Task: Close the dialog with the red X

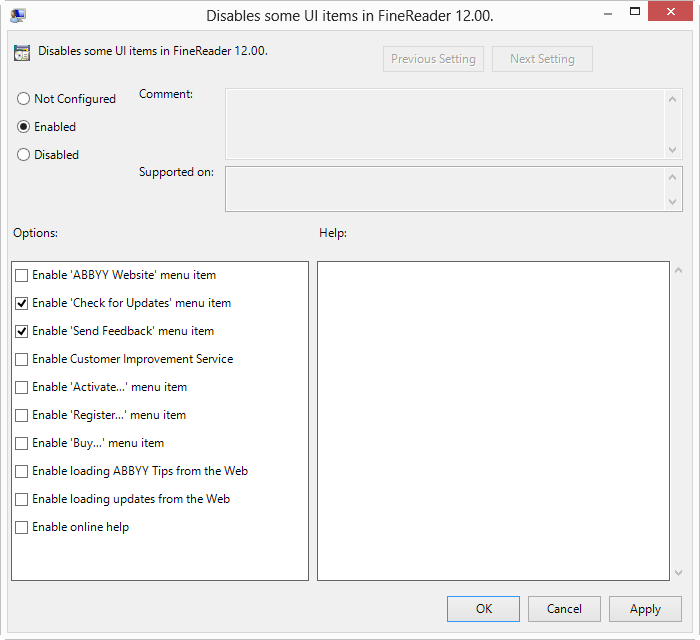Action: (x=671, y=12)
